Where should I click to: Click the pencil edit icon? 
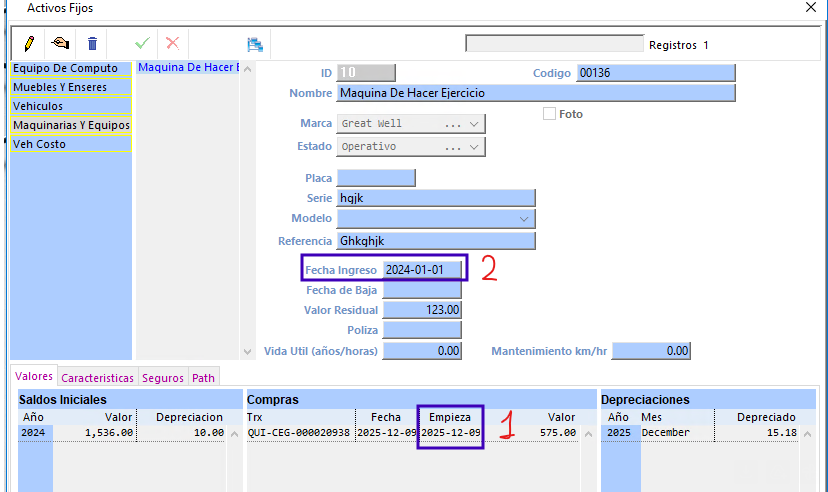(30, 44)
